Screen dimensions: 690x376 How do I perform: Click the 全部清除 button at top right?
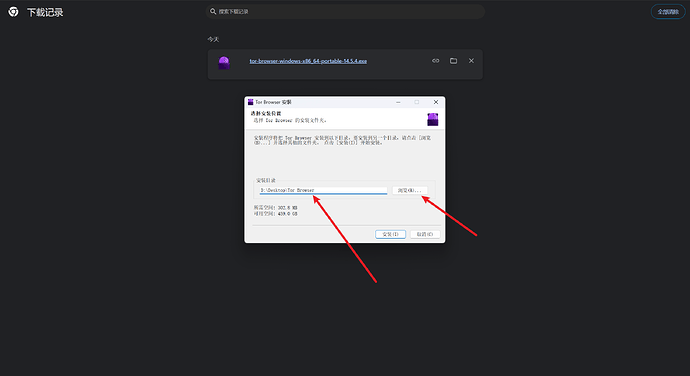click(x=668, y=12)
